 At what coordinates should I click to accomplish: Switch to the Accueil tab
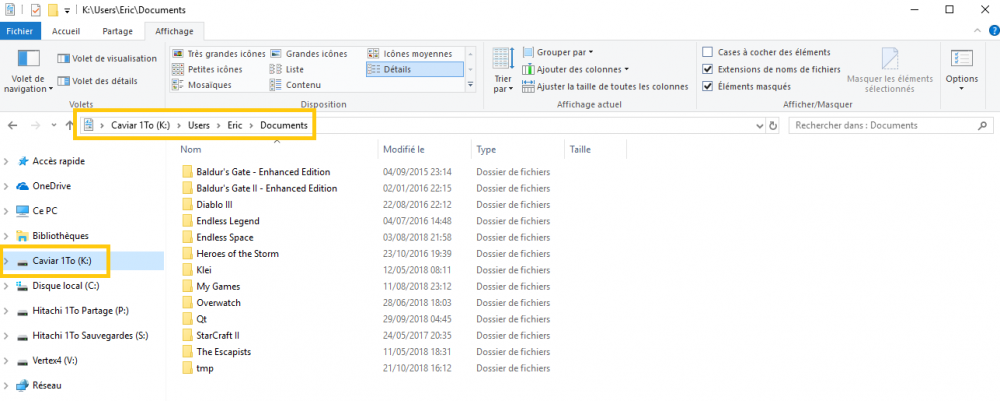click(x=66, y=31)
